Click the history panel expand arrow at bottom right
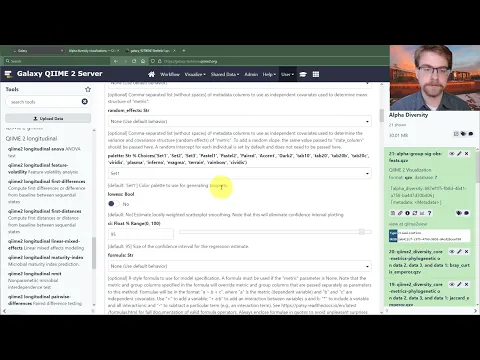This screenshot has height=360, width=480. tap(475, 311)
